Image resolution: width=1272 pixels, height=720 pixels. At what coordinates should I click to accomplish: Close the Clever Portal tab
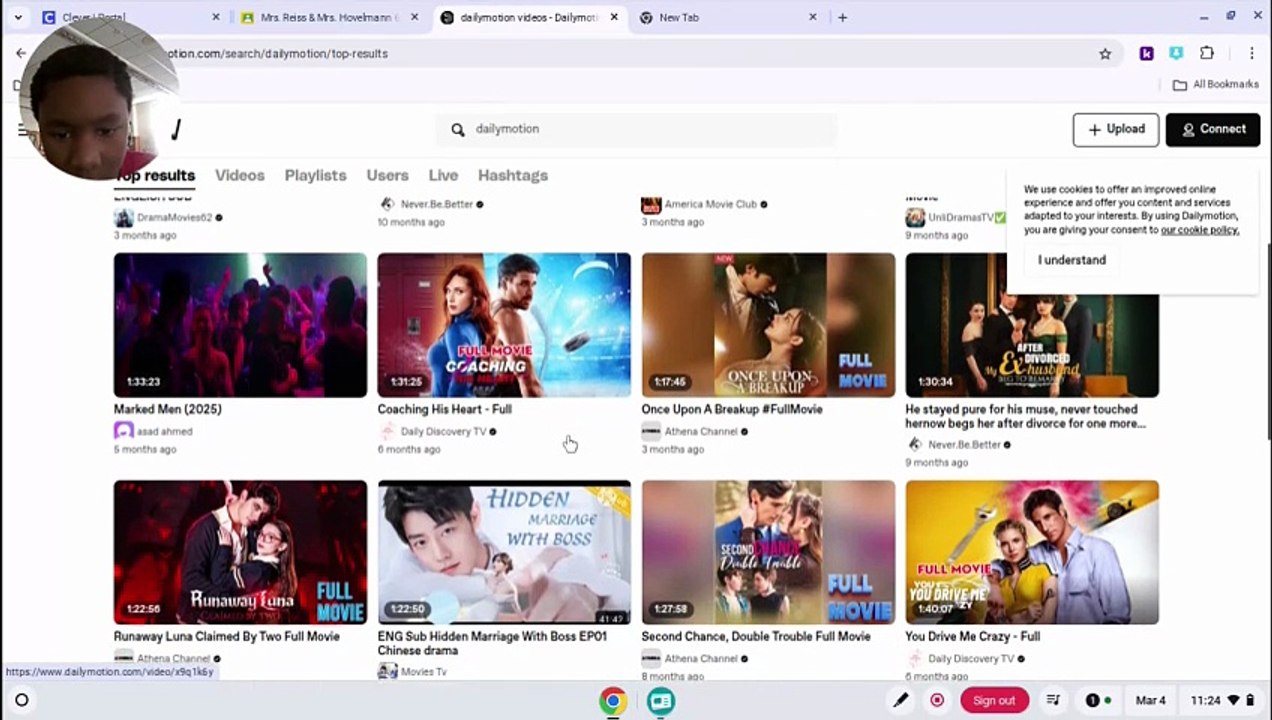click(216, 17)
